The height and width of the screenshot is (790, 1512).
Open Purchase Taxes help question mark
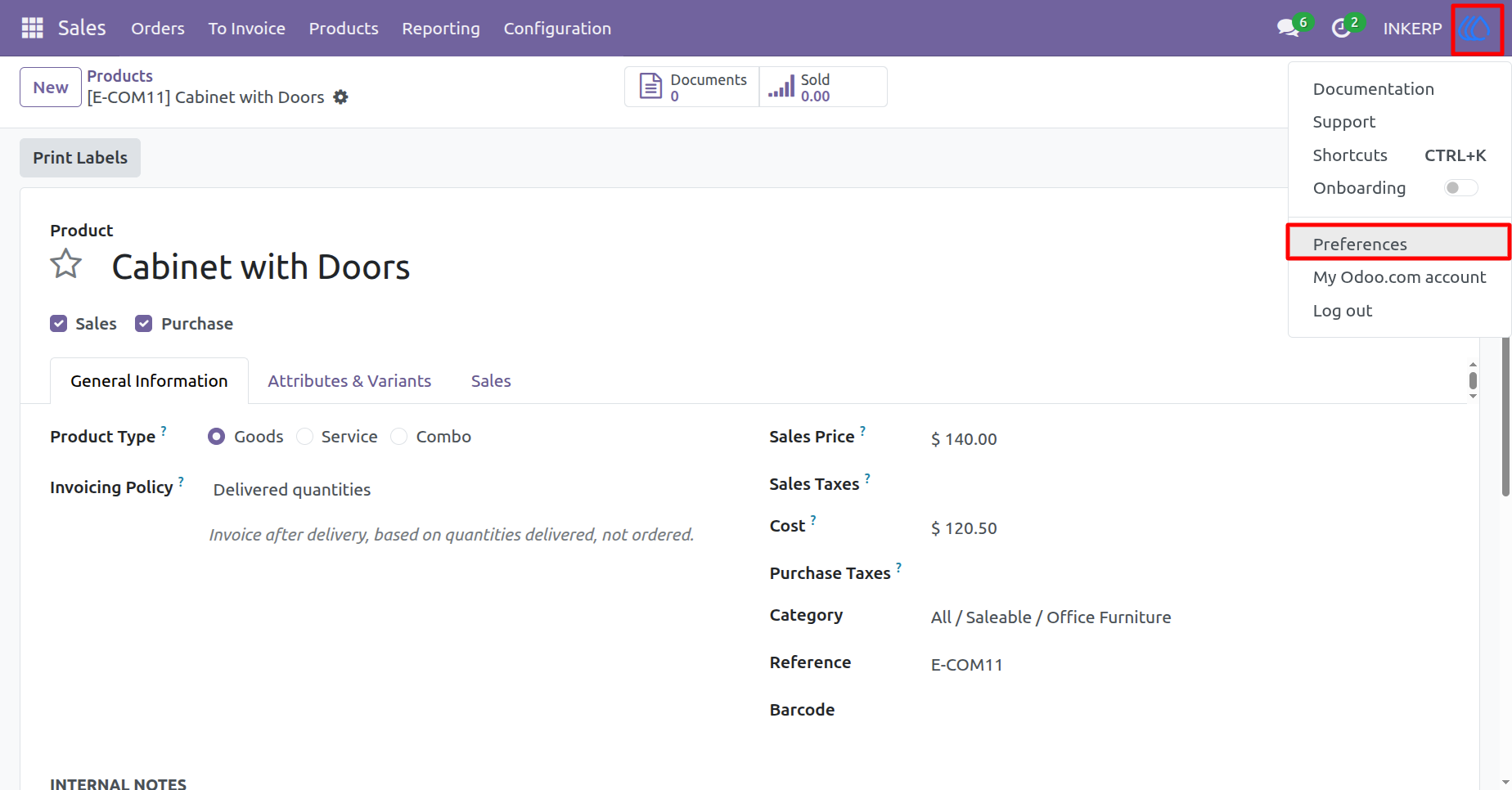point(898,567)
